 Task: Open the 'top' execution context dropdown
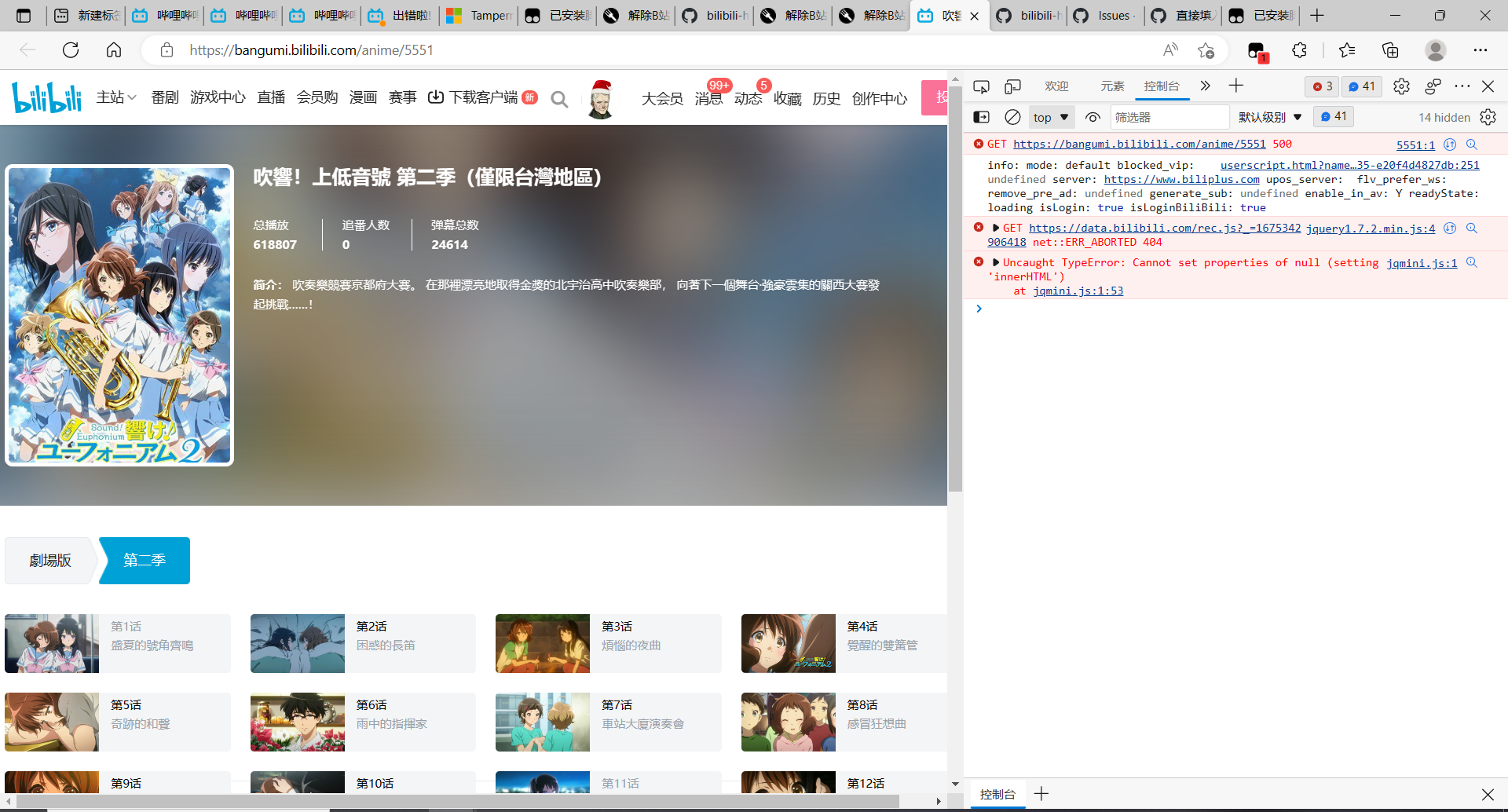tap(1050, 116)
